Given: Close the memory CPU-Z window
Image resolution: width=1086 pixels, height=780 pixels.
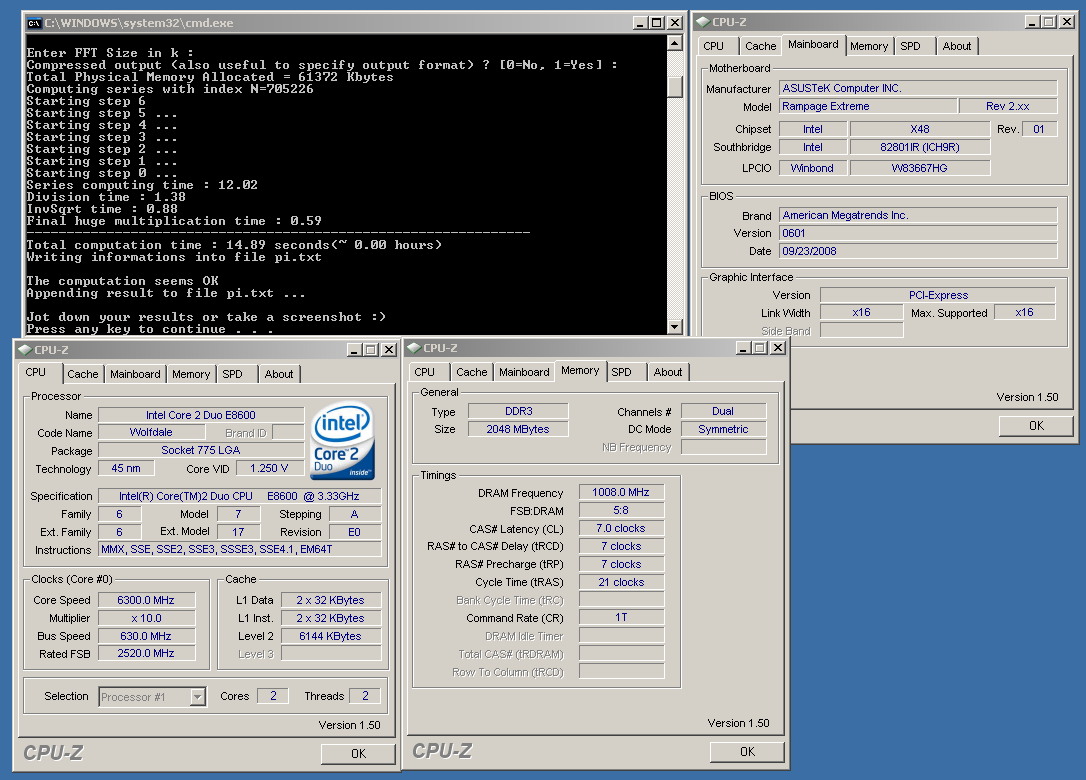Looking at the screenshot, I should coord(778,348).
